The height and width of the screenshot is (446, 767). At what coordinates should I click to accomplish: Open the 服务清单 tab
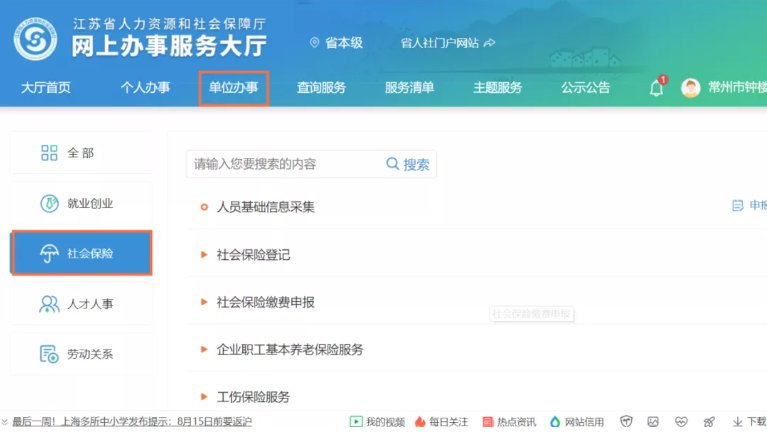point(409,88)
